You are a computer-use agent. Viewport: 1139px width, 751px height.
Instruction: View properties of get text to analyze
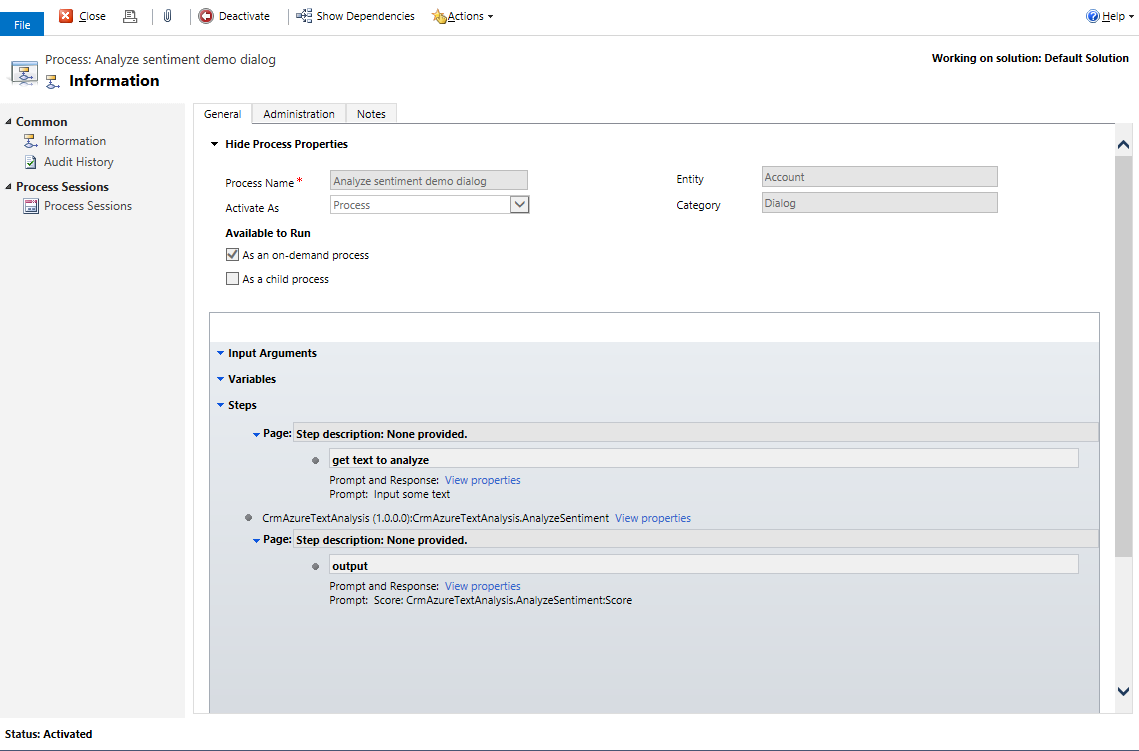pyautogui.click(x=482, y=480)
